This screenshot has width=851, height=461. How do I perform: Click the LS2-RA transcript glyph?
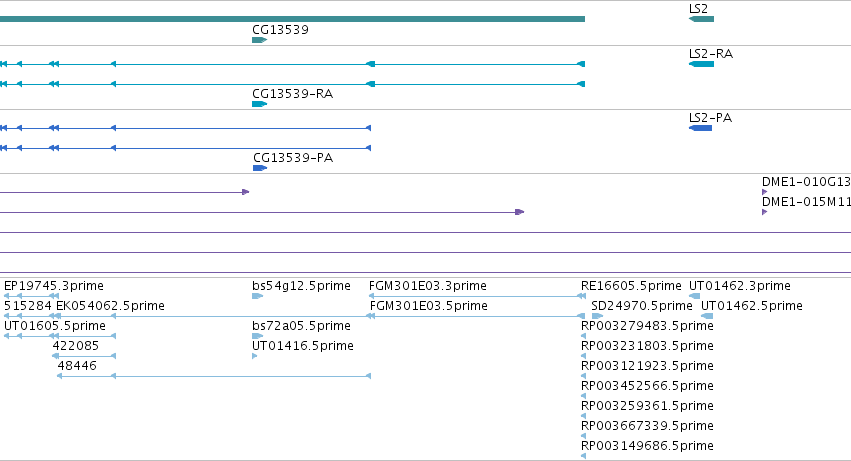[701, 64]
